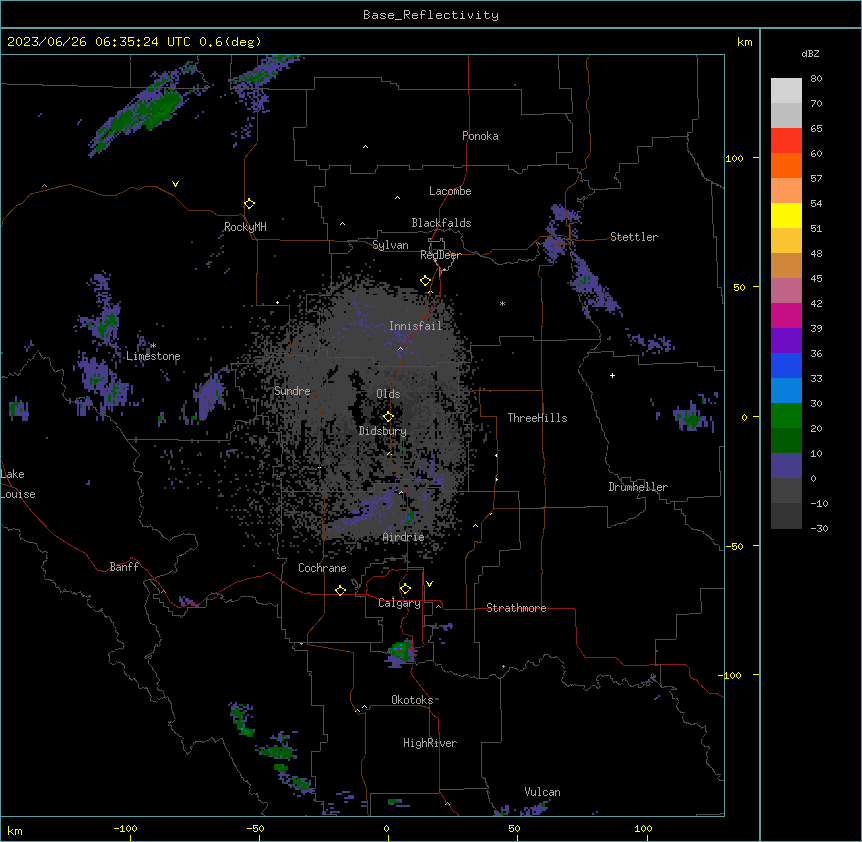Click the Banff label
Viewport: 862px width, 842px height.
point(124,567)
